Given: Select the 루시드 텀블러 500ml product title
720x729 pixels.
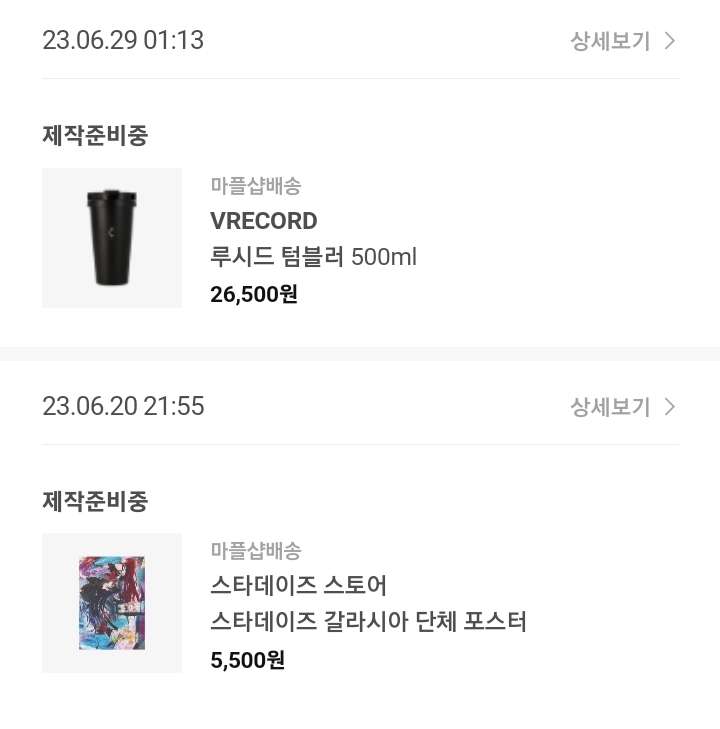Looking at the screenshot, I should [313, 257].
